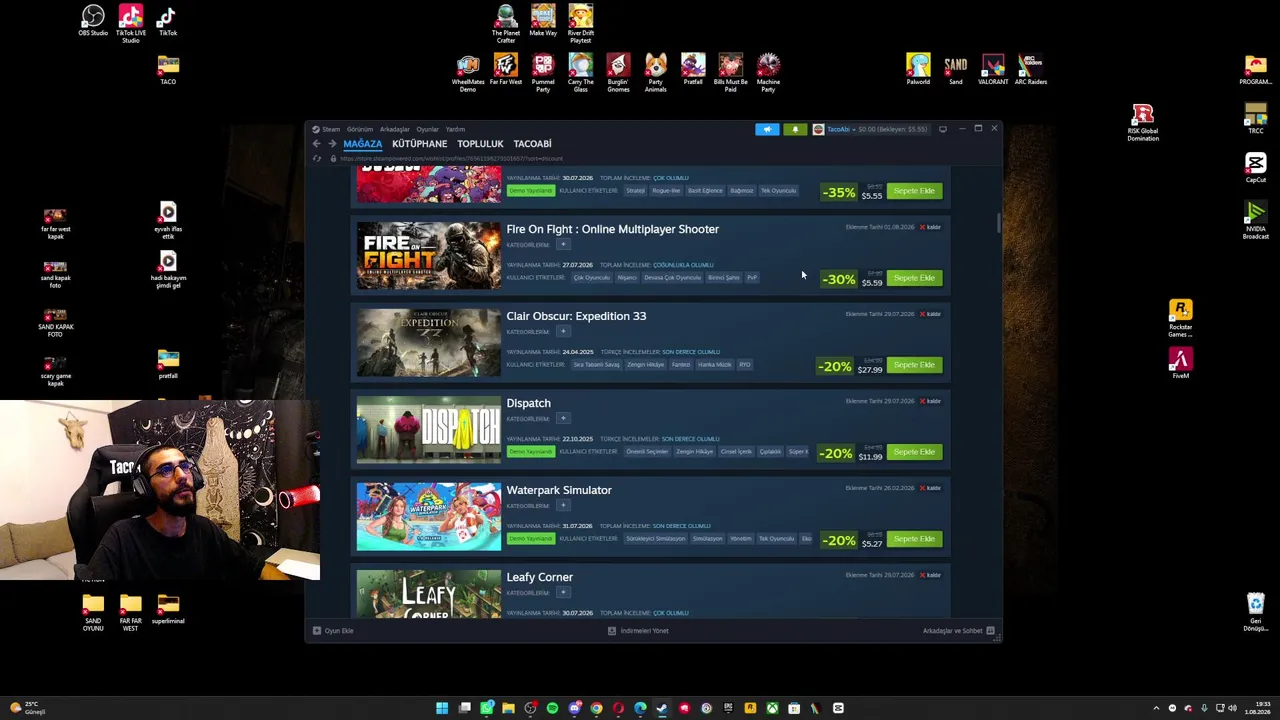Open Clair Obscur: Expedition 33 title link
The image size is (1280, 720).
pos(576,316)
